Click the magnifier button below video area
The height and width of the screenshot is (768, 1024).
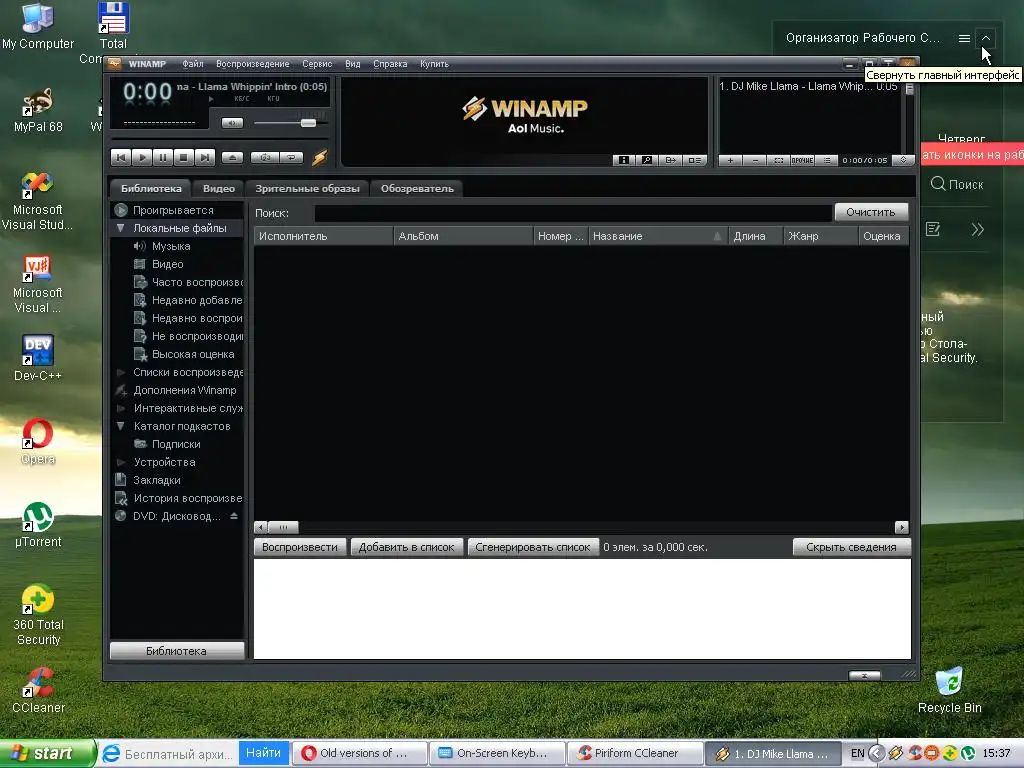point(647,160)
